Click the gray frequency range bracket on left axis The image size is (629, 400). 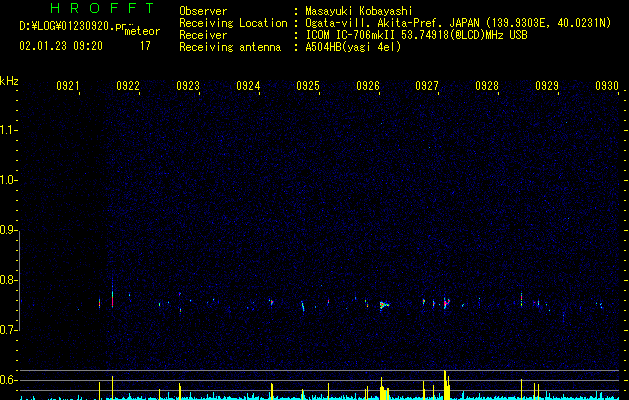pos(19,280)
